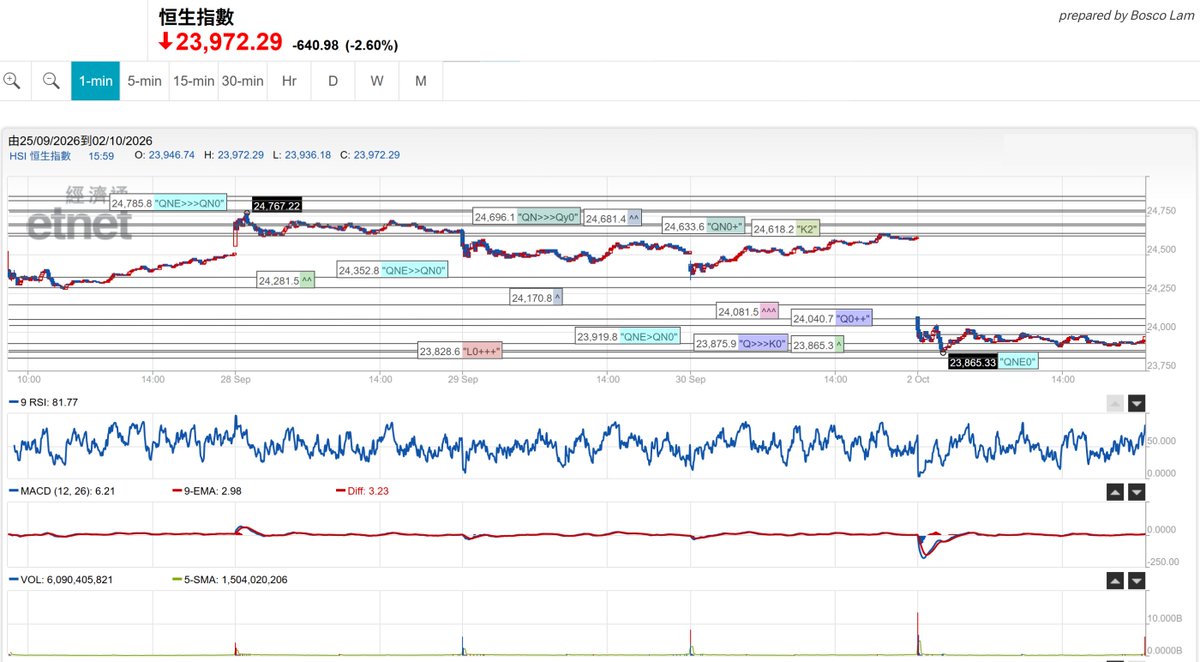Show the monthly chart via the M tab
The width and height of the screenshot is (1200, 662).
tap(421, 81)
